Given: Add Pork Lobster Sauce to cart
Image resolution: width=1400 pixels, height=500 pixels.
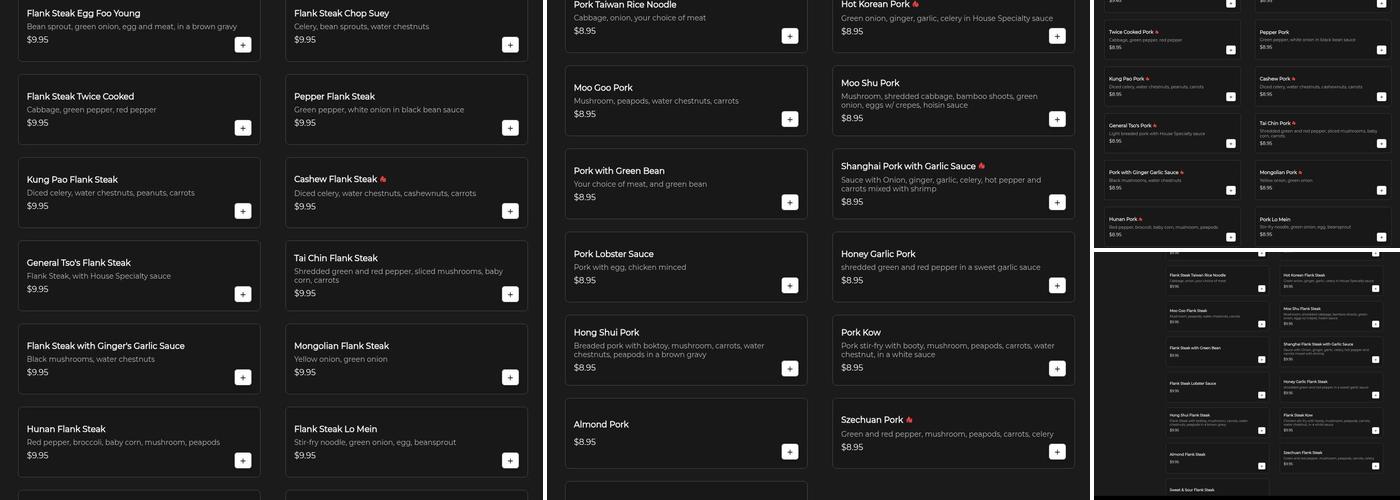Looking at the screenshot, I should click(790, 285).
